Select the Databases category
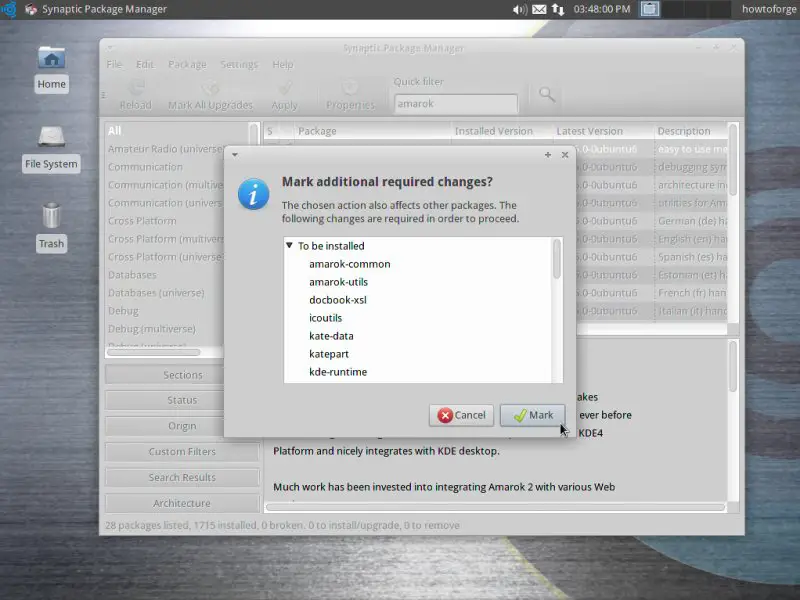This screenshot has height=600, width=800. click(132, 275)
